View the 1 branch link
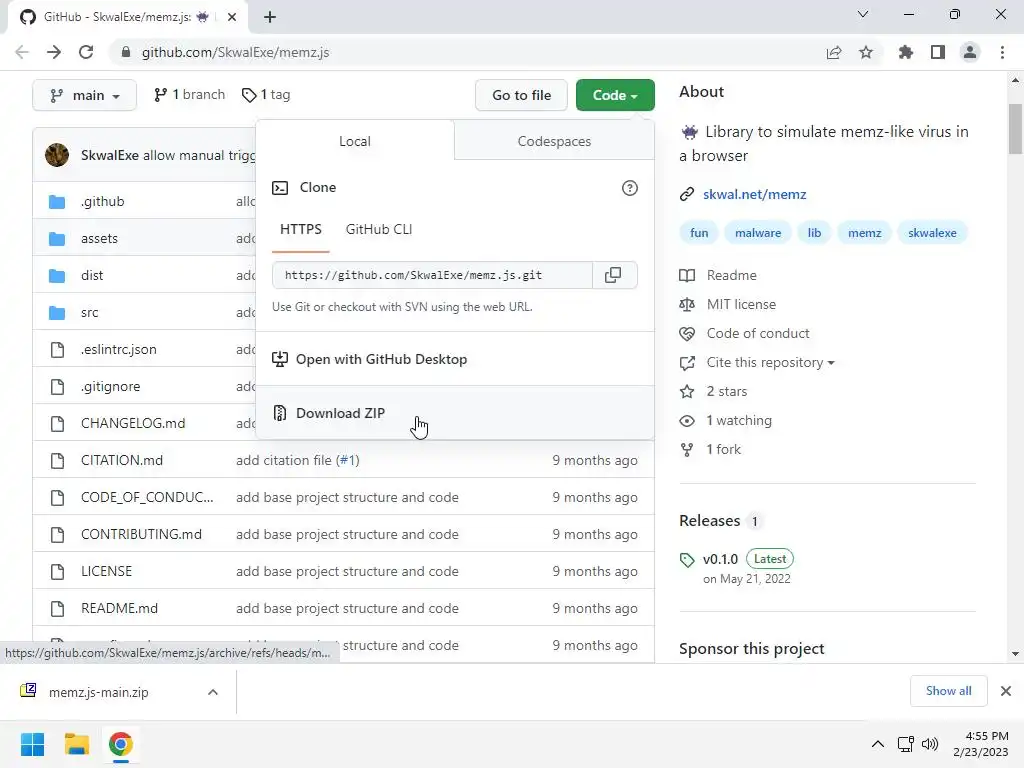Screen dimensions: 1024x768 click(189, 95)
